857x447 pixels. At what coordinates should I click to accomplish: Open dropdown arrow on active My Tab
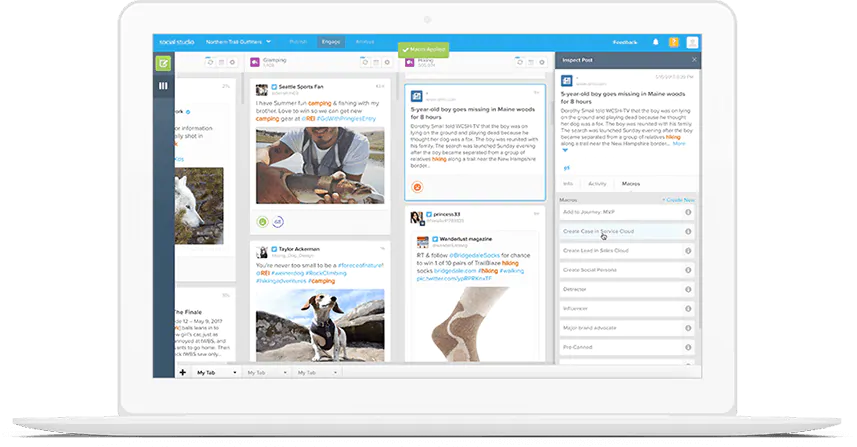coord(235,373)
